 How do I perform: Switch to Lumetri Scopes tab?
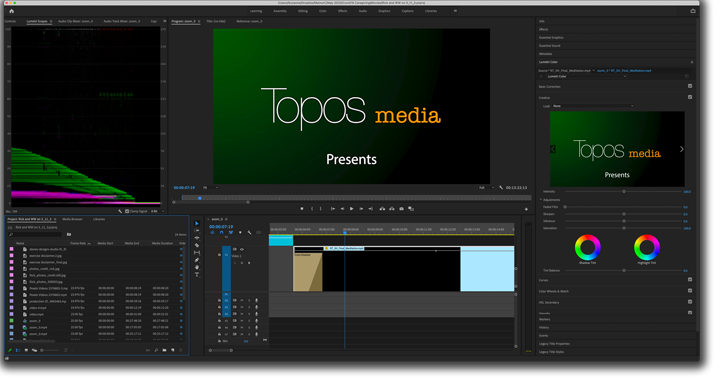pyautogui.click(x=37, y=22)
